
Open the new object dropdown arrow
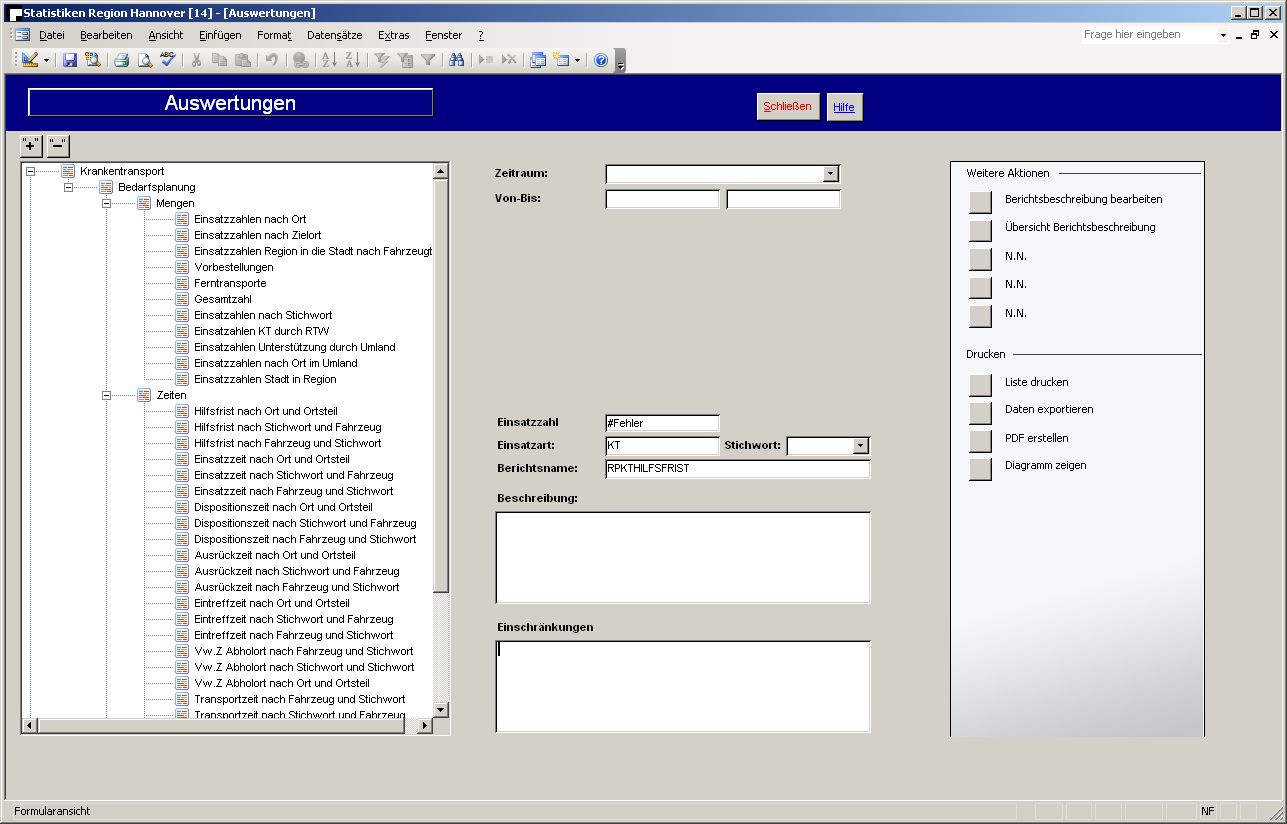pyautogui.click(x=577, y=60)
